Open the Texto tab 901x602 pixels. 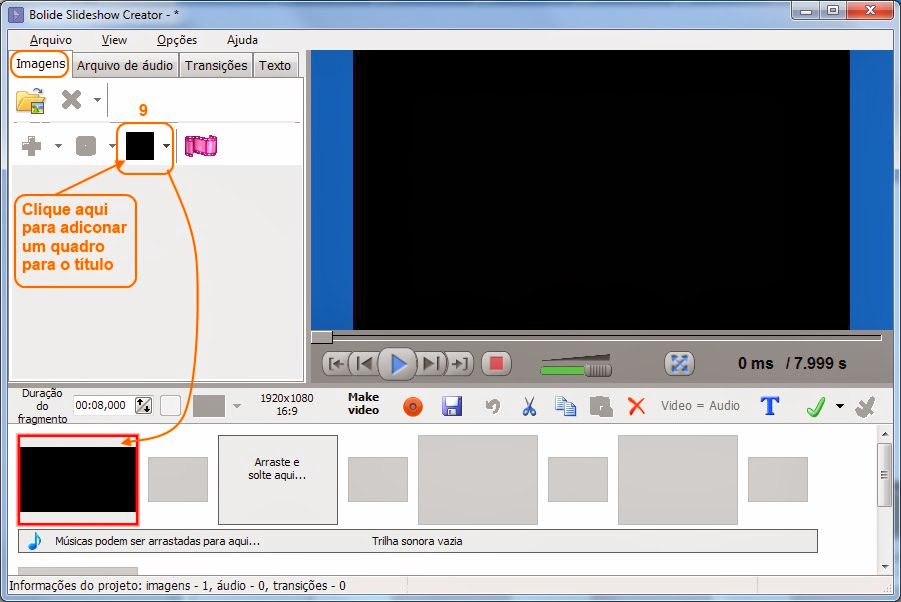tap(275, 65)
